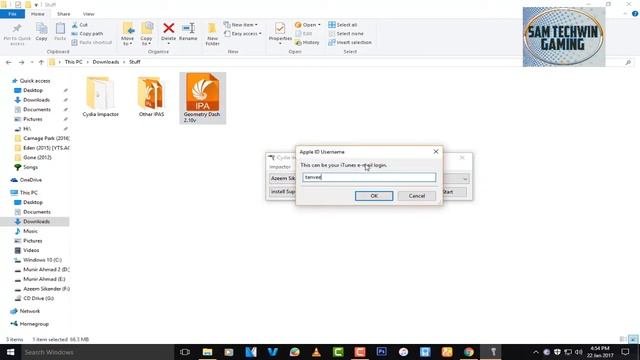640x360 pixels.
Task: Show hidden system tray icons
Action: 536,352
